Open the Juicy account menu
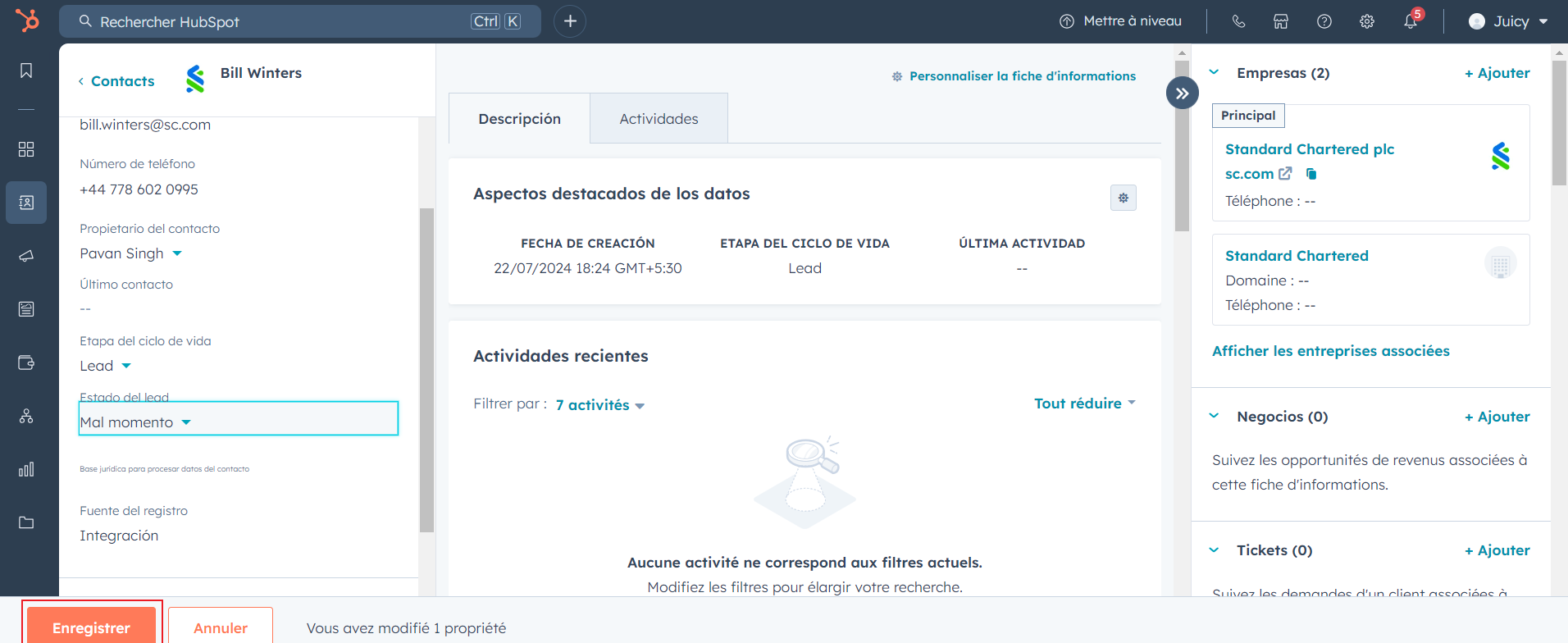 (x=1509, y=21)
